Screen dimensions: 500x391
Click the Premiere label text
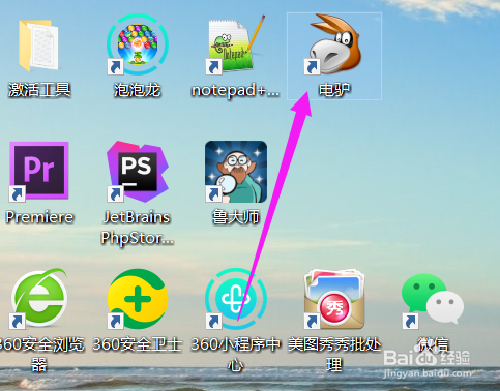pyautogui.click(x=39, y=217)
